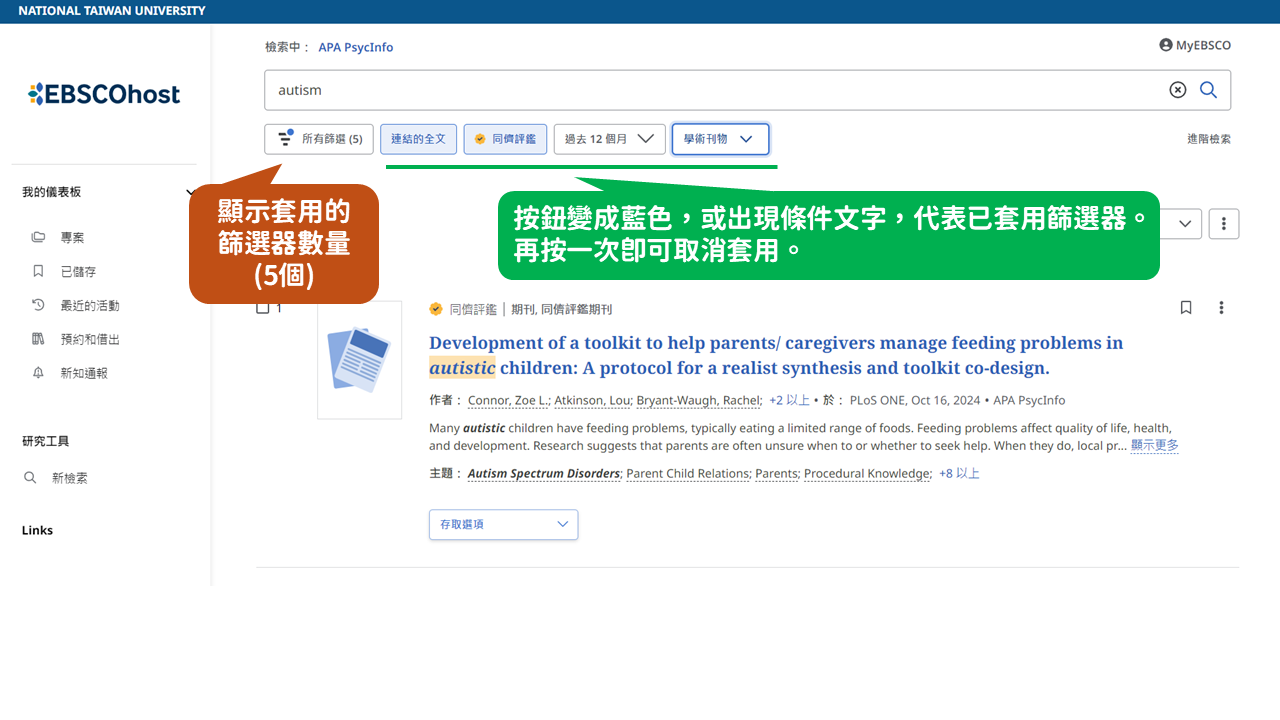Select 新檢索 new search in sidebar
1280x720 pixels.
69,478
